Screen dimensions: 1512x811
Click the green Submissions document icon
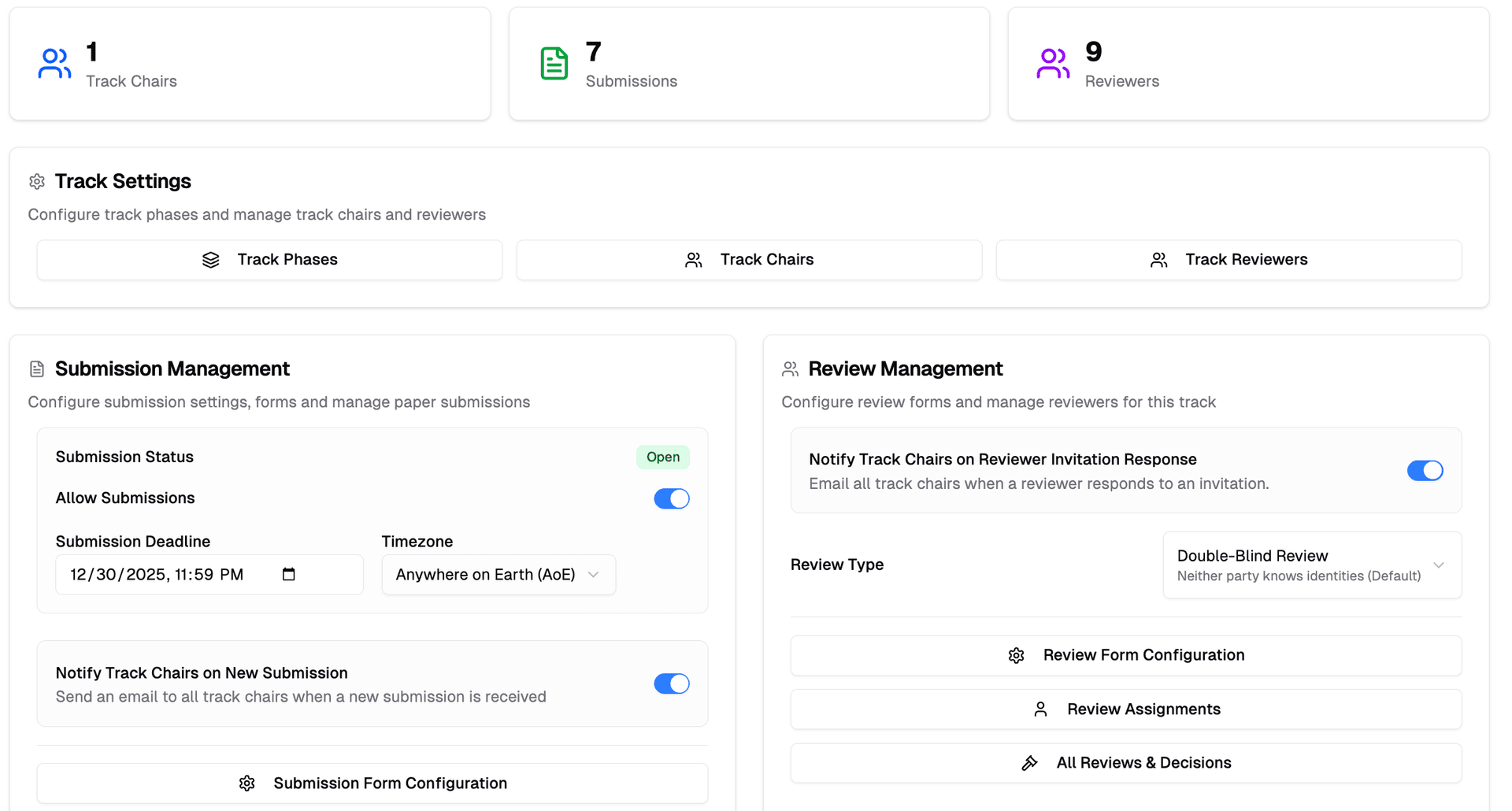554,63
